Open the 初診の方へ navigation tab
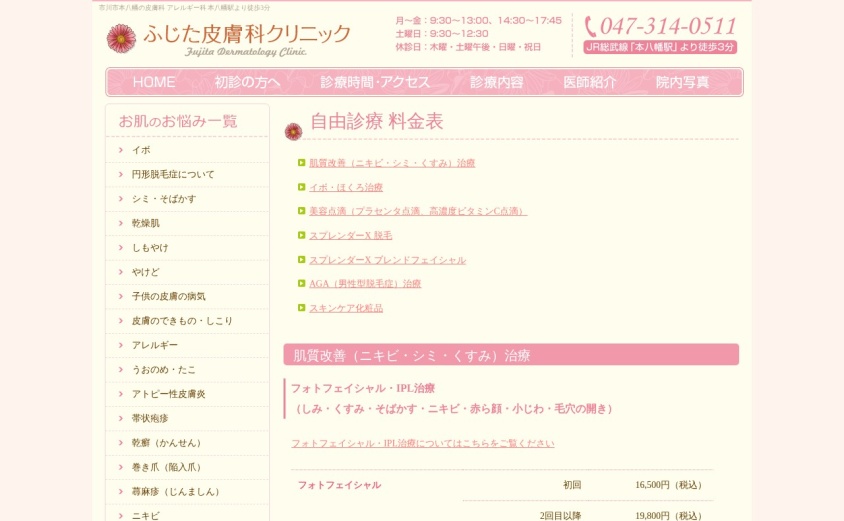The height and width of the screenshot is (521, 844). (x=247, y=82)
